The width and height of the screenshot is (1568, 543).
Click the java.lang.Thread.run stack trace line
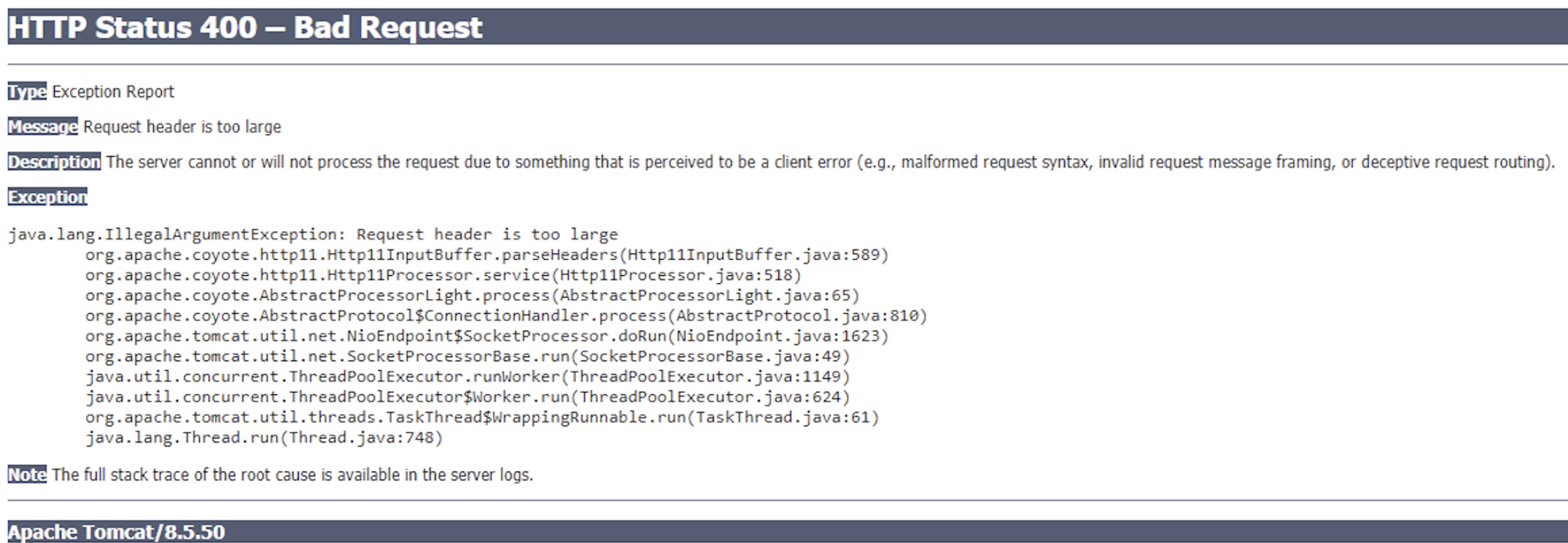(264, 438)
